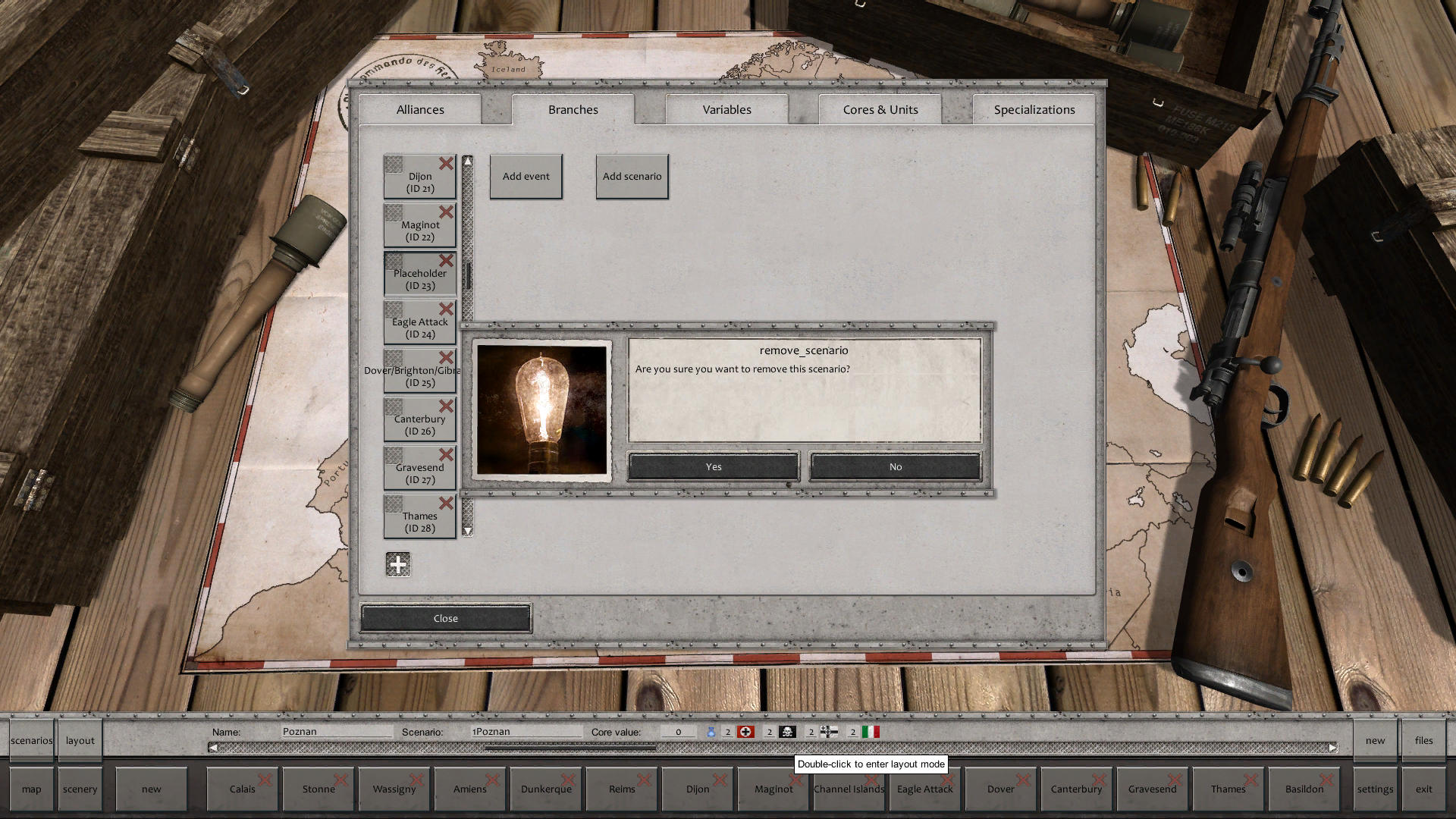Screen dimensions: 1456x819
Task: Click the up arrow on the branch scrollbar
Action: [x=468, y=162]
